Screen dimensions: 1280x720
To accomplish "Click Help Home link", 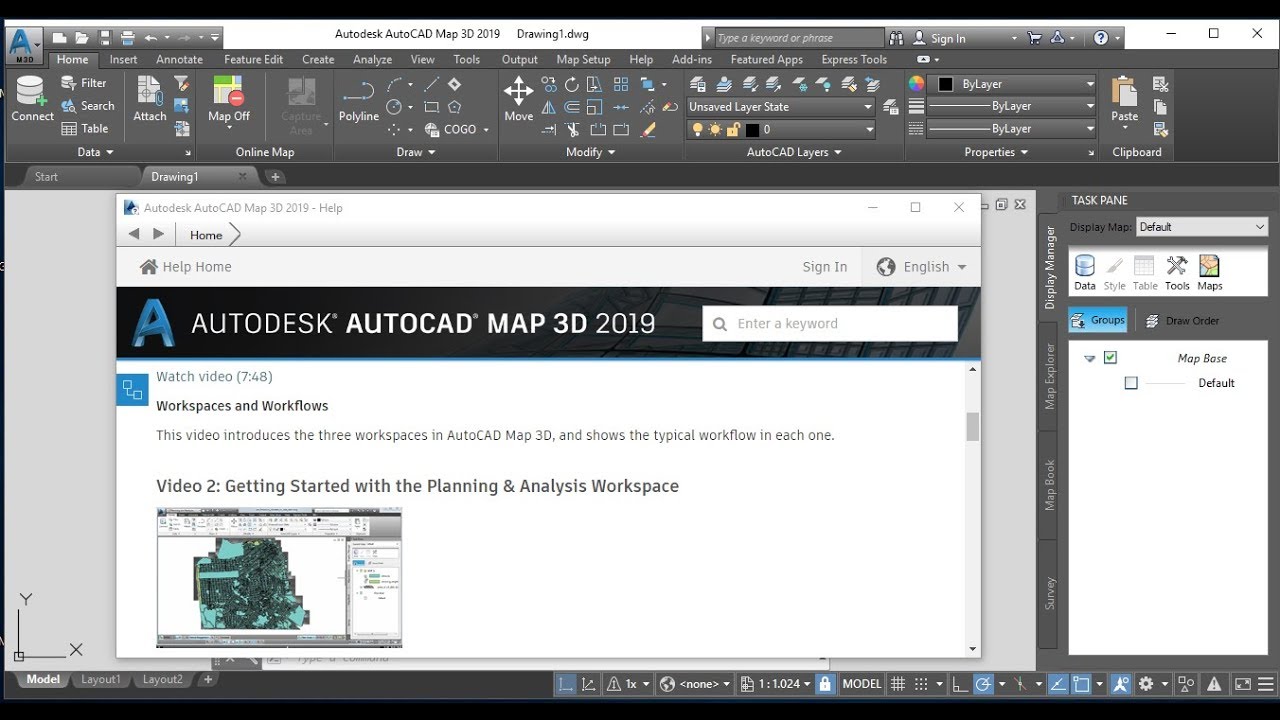I will coord(186,267).
